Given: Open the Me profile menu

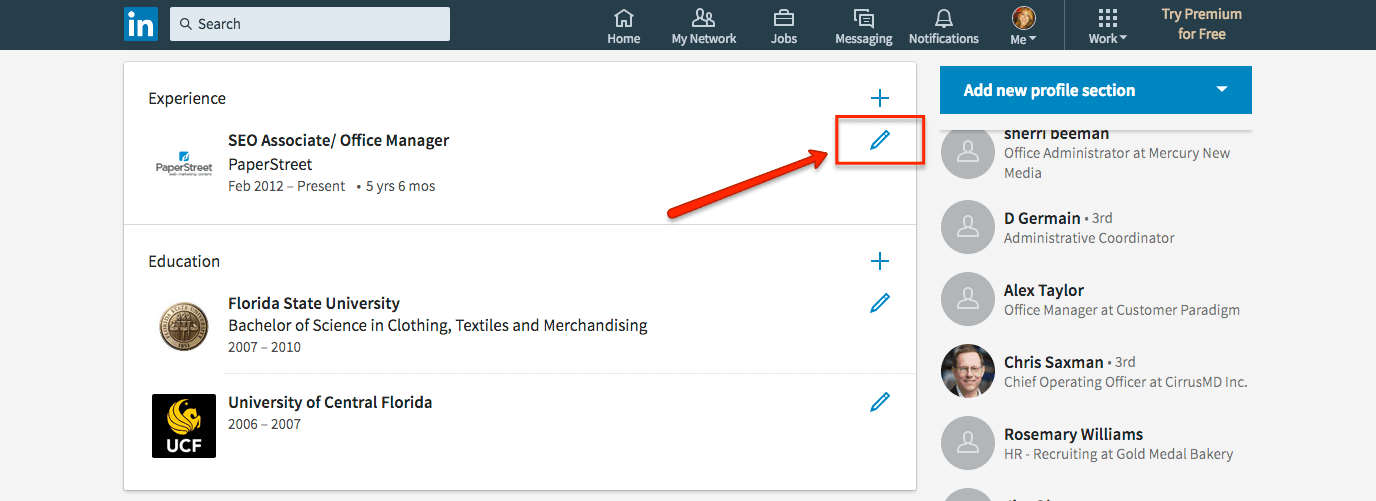Looking at the screenshot, I should [x=1023, y=27].
